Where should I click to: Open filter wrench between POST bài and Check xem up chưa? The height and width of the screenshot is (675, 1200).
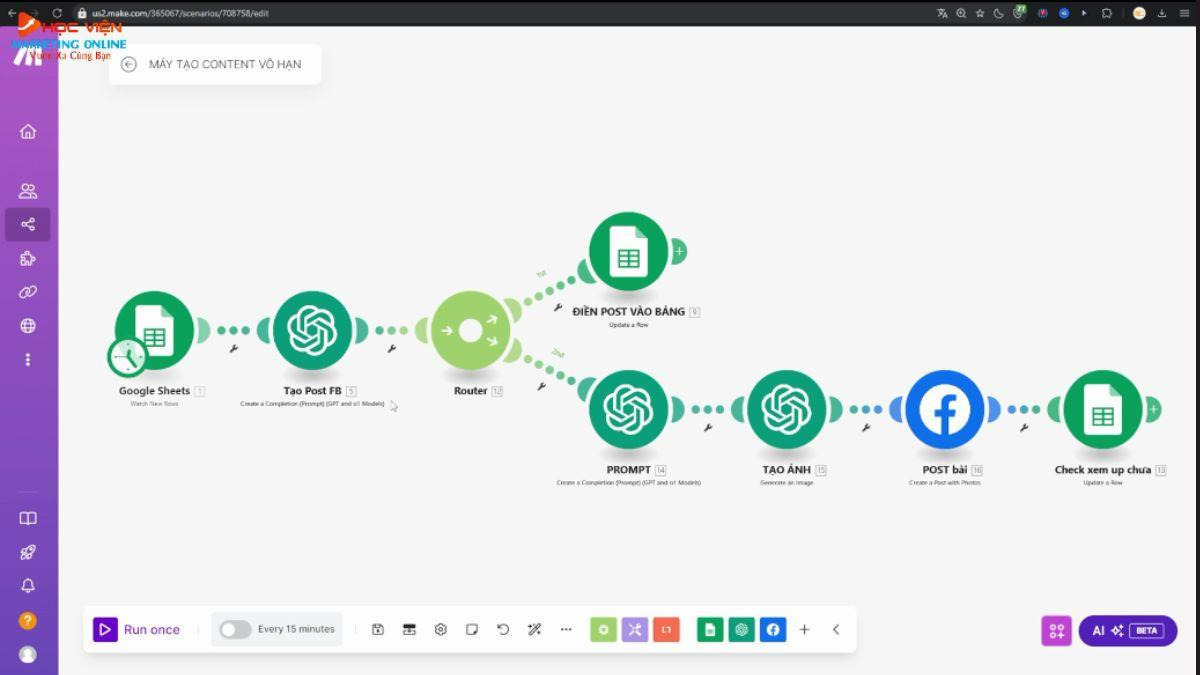tap(1024, 428)
